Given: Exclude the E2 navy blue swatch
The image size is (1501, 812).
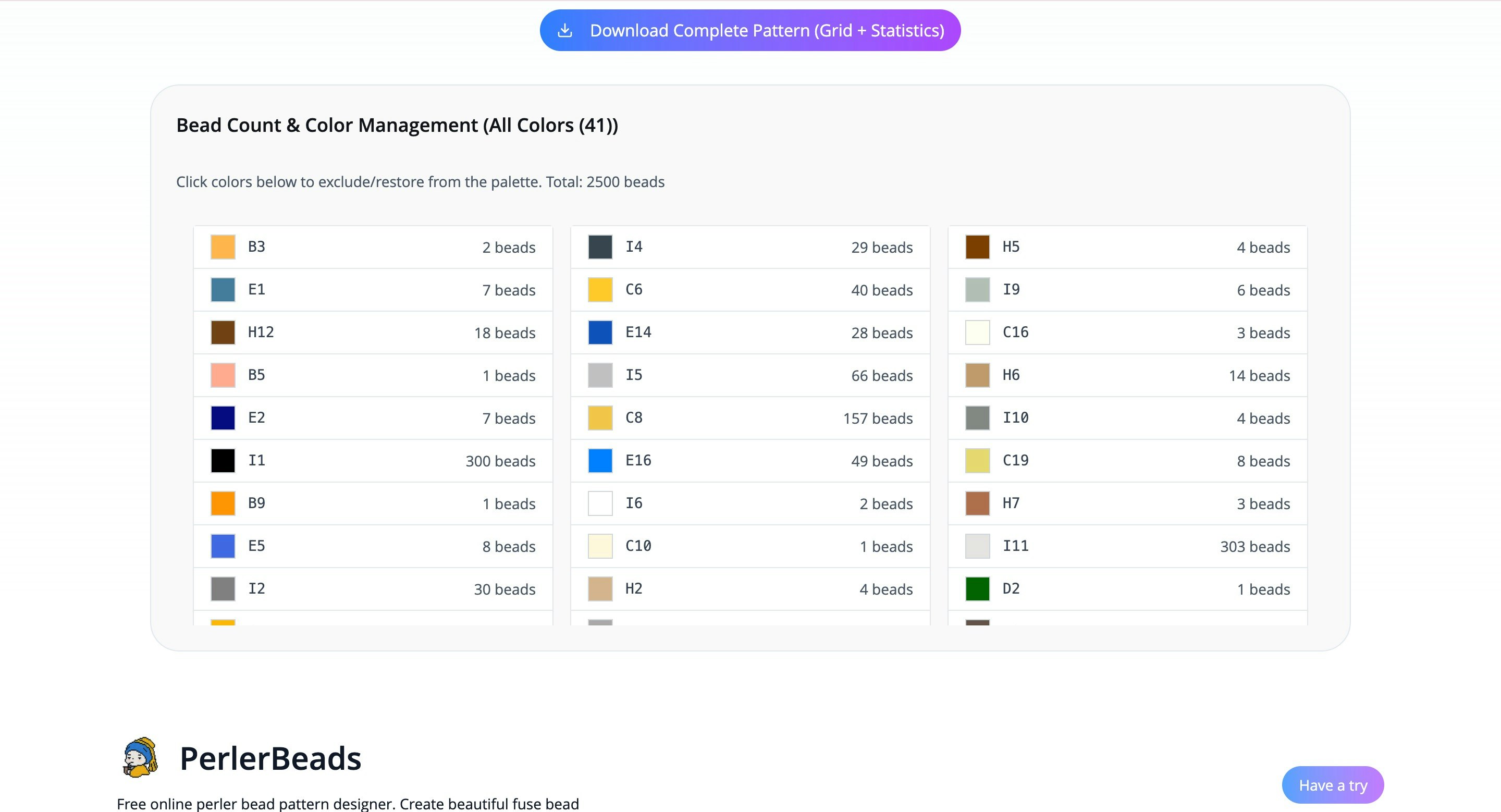Looking at the screenshot, I should click(x=223, y=418).
